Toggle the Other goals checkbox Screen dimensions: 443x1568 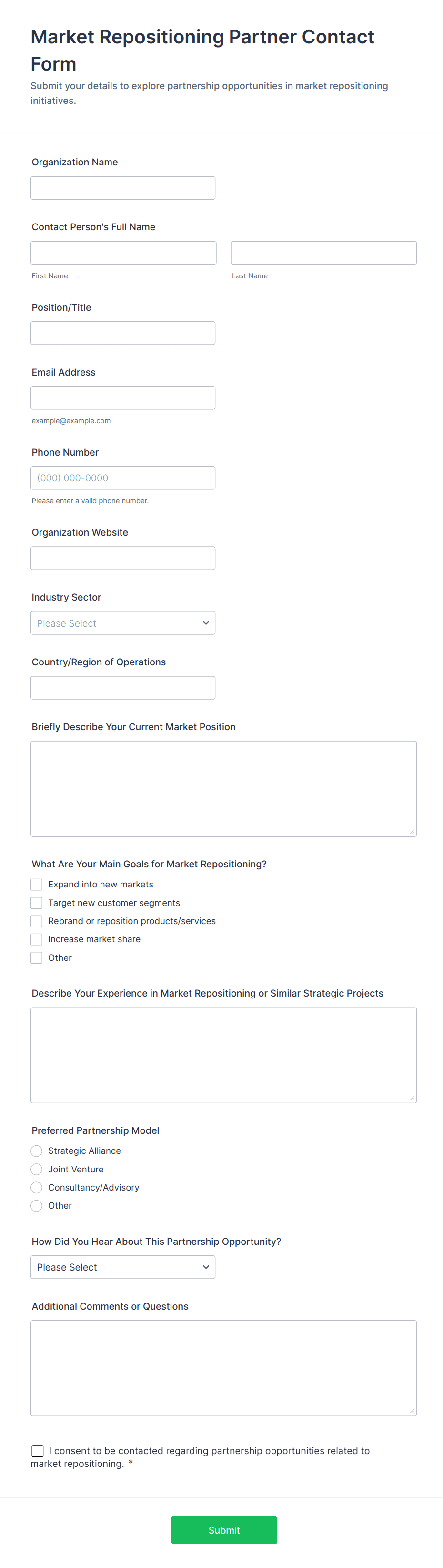pyautogui.click(x=36, y=957)
